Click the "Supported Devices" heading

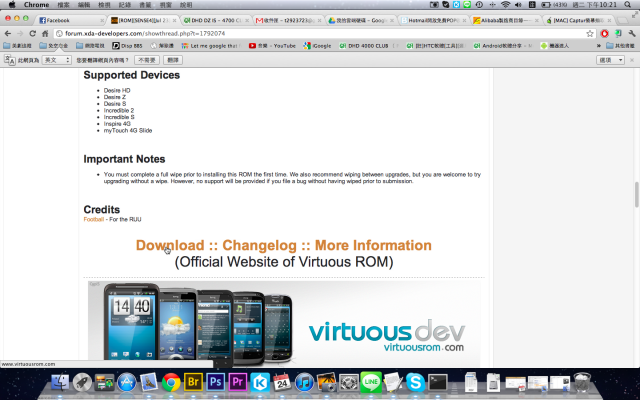pyautogui.click(x=131, y=75)
